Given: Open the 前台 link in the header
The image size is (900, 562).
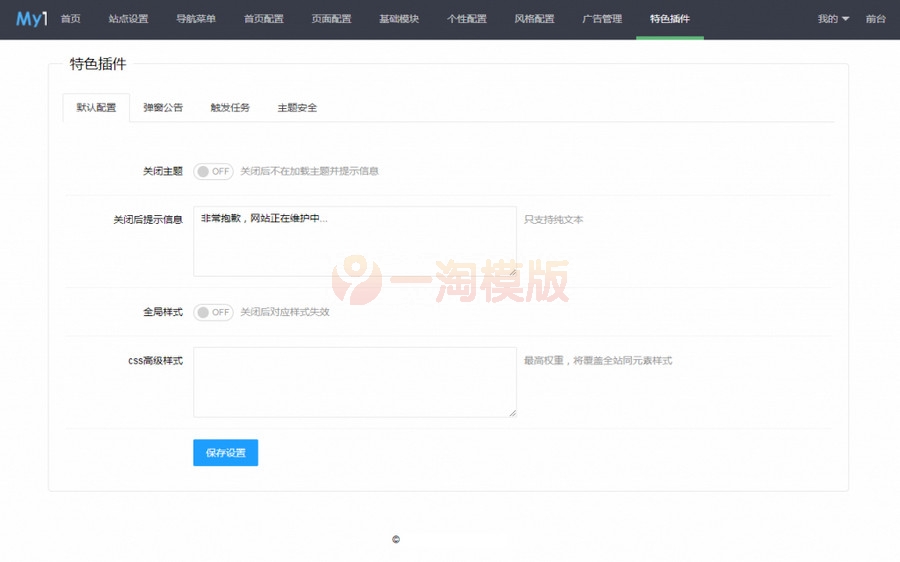Looking at the screenshot, I should click(875, 19).
